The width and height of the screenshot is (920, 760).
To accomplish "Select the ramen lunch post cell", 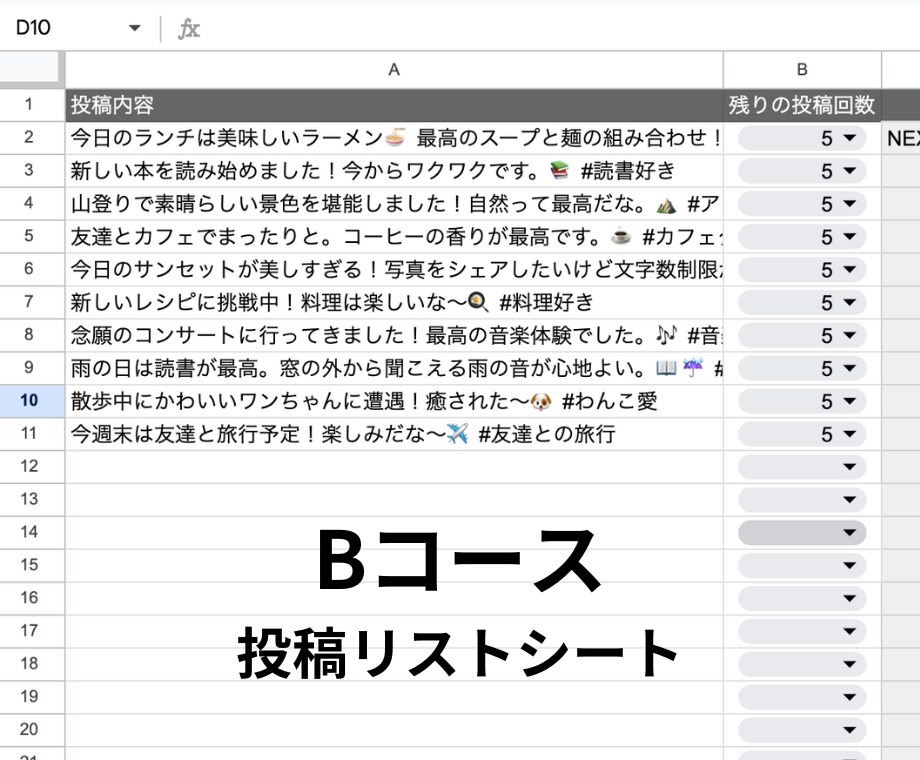I will click(x=394, y=138).
